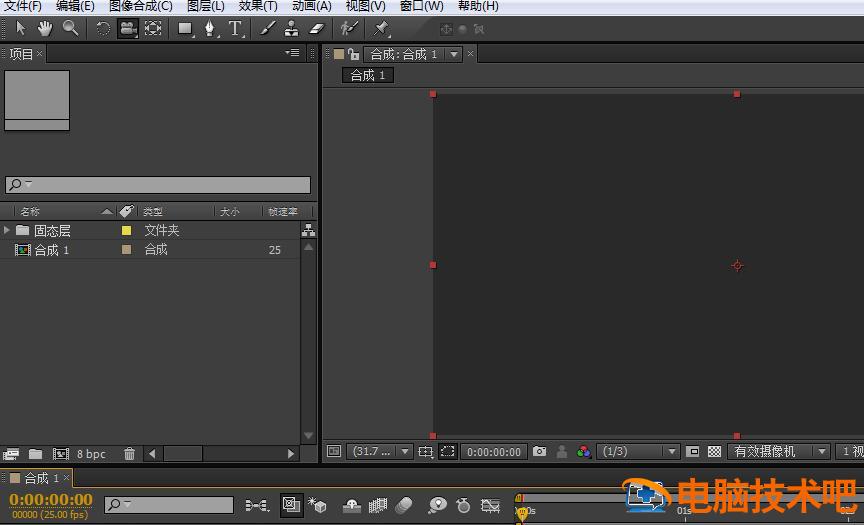Click the tan label swatch for 合成 1
864x525 pixels.
[x=126, y=250]
